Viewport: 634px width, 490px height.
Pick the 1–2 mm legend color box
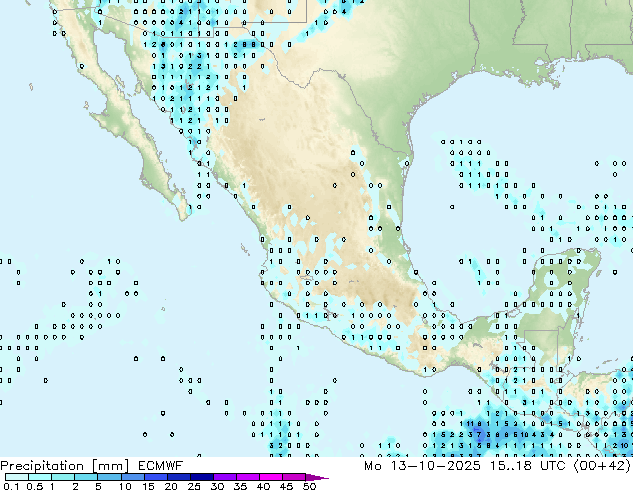[63, 477]
